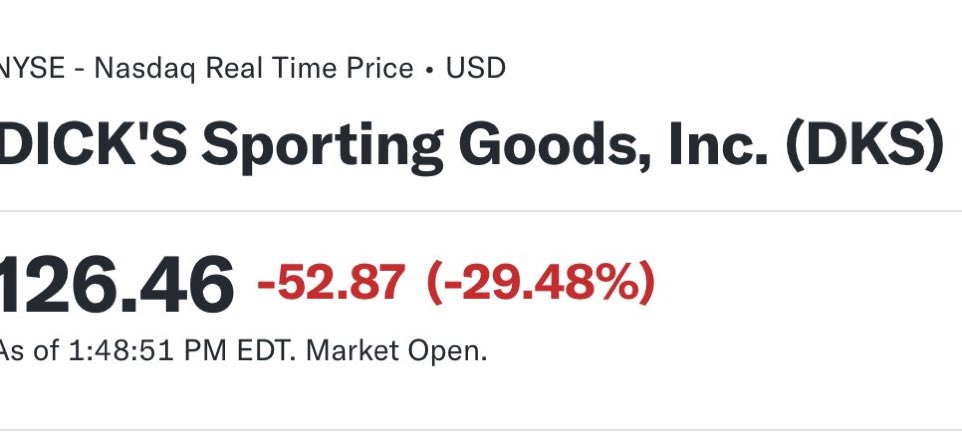Click the red price change -52.87
Viewport: 962px width, 442px height.
tap(331, 282)
